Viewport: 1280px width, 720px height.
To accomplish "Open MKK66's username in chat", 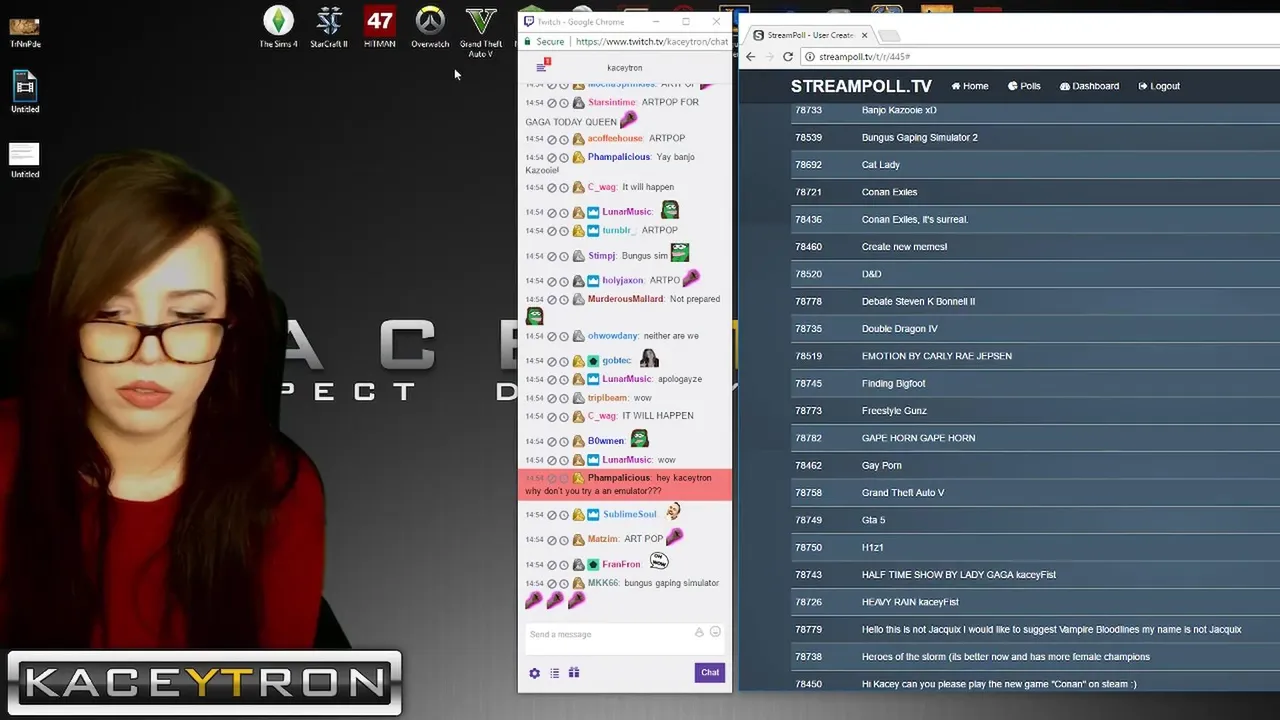I will (603, 583).
